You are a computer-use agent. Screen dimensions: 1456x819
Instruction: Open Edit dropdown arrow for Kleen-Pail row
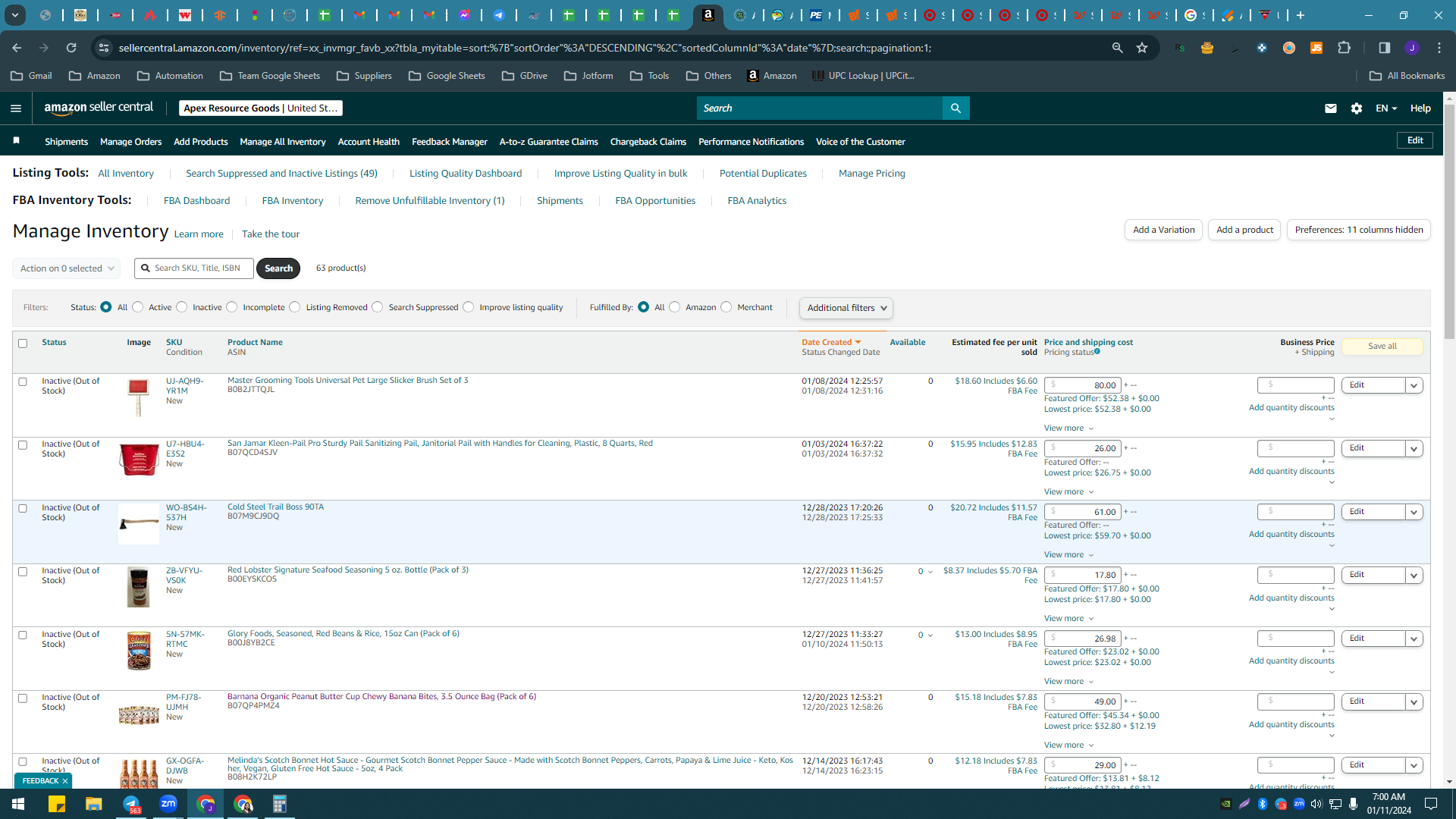(x=1414, y=449)
